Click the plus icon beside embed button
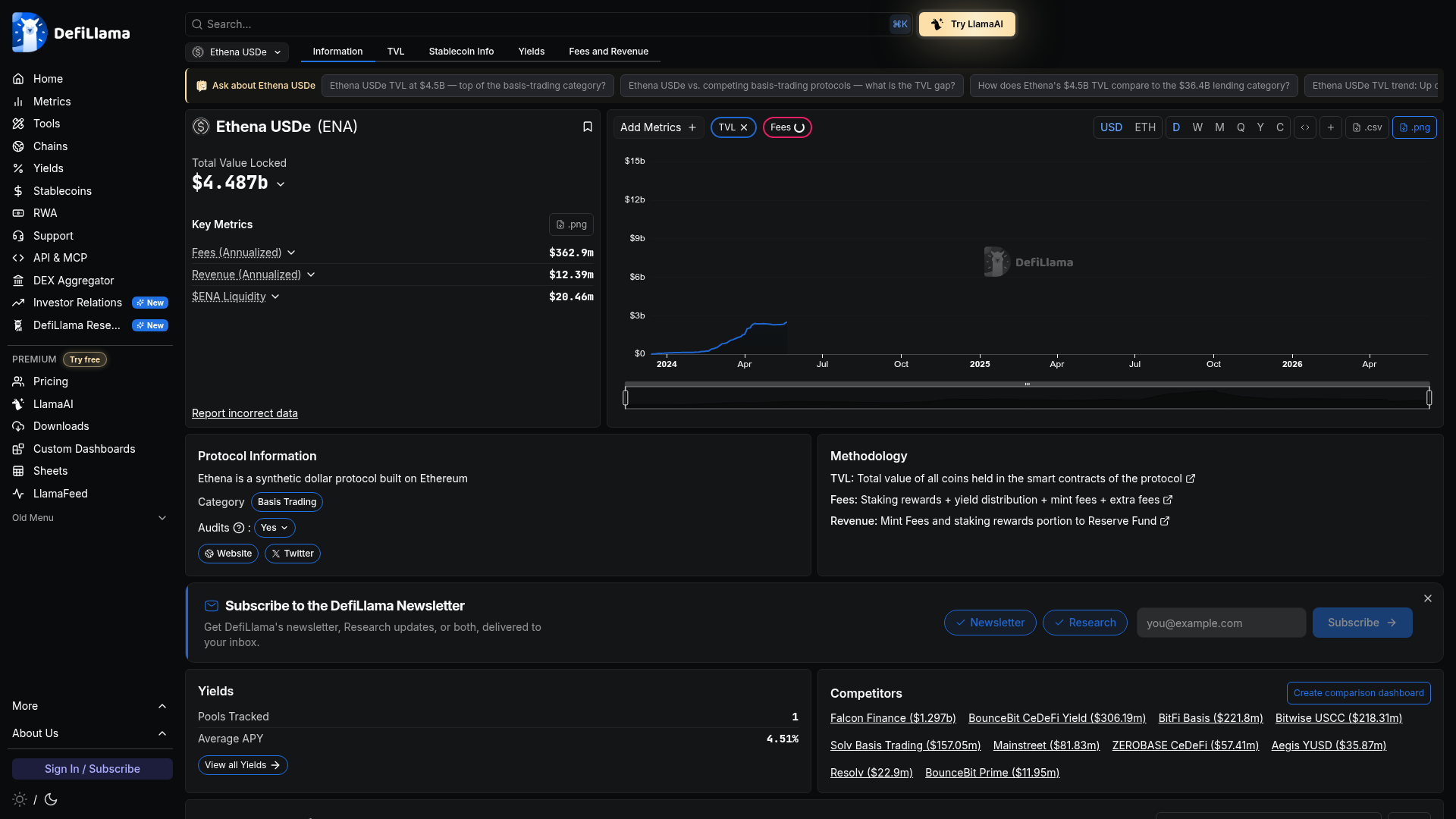Viewport: 1456px width, 819px height. (x=1331, y=127)
